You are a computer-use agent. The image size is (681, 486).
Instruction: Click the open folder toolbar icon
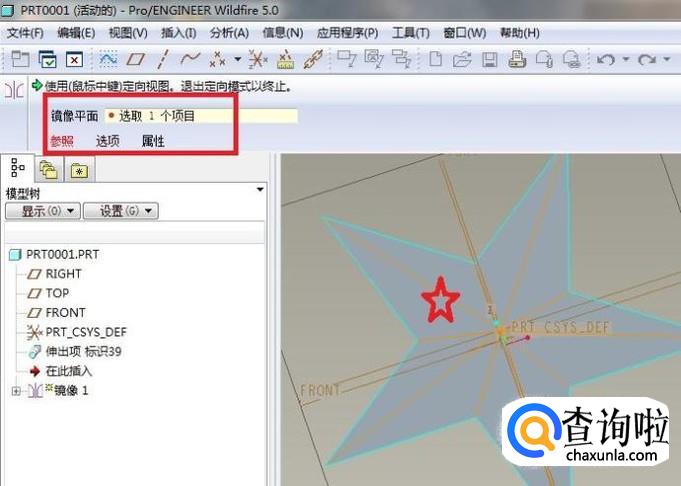[462, 60]
